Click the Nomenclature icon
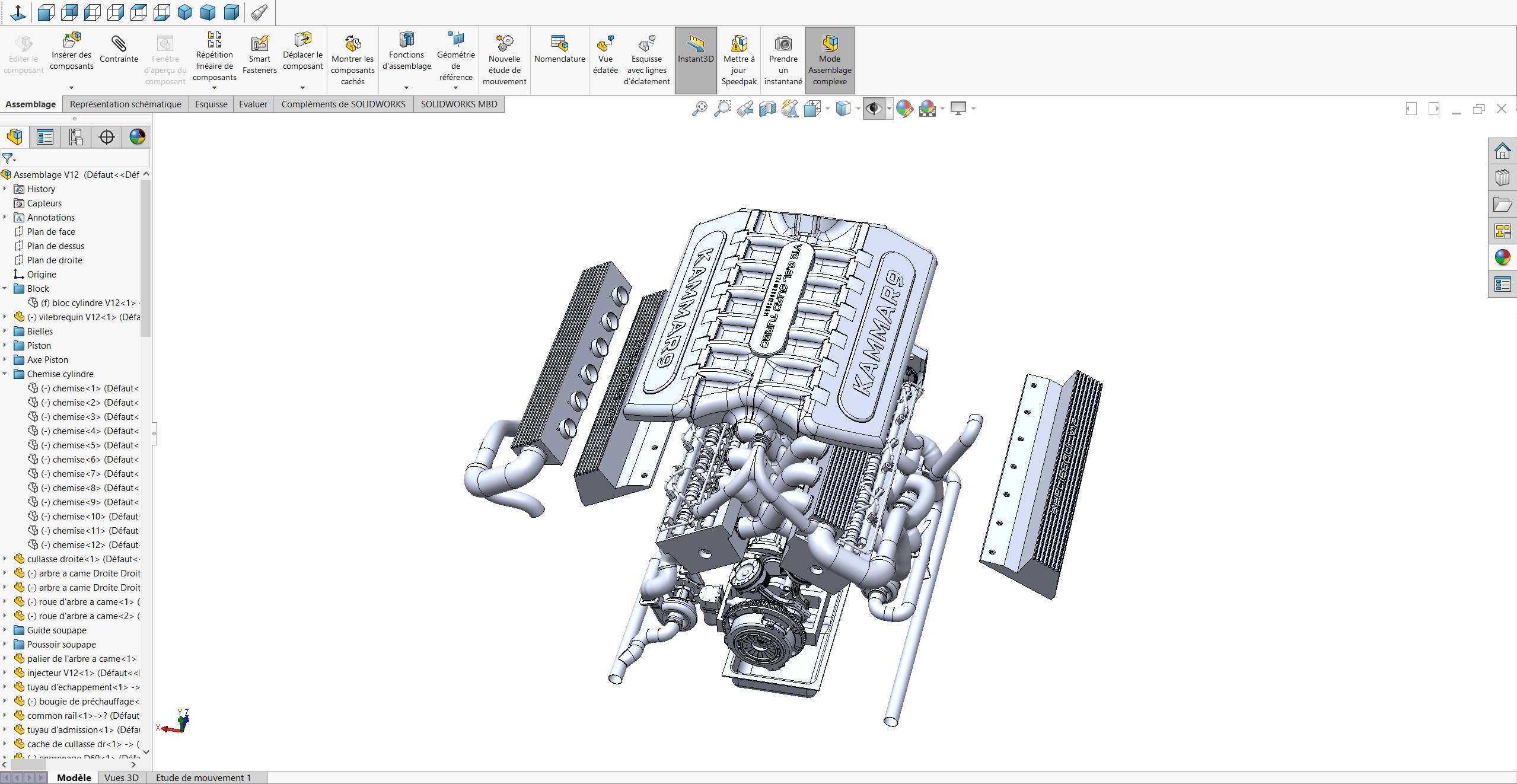 [x=559, y=49]
